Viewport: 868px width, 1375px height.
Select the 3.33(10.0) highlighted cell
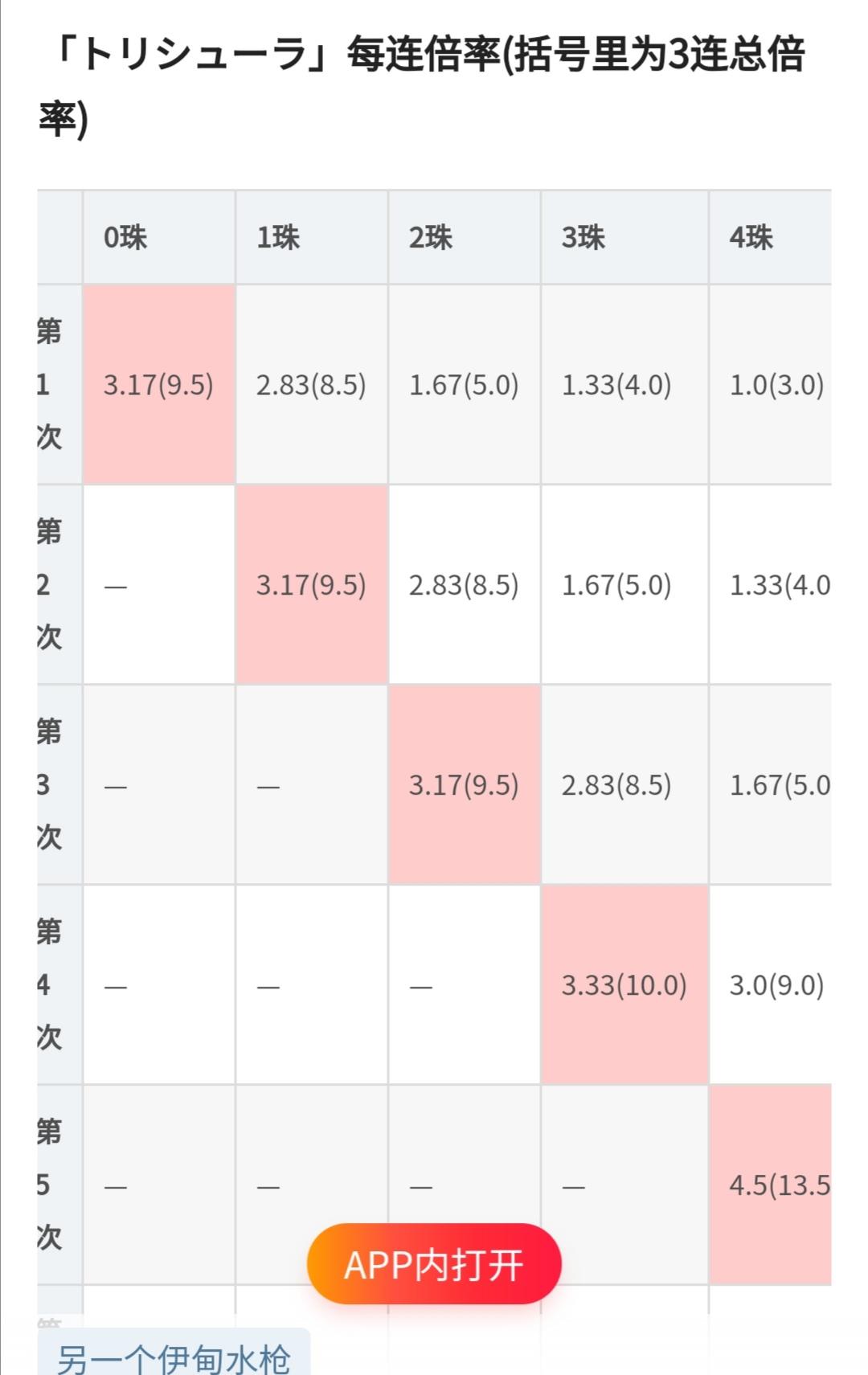tap(624, 984)
